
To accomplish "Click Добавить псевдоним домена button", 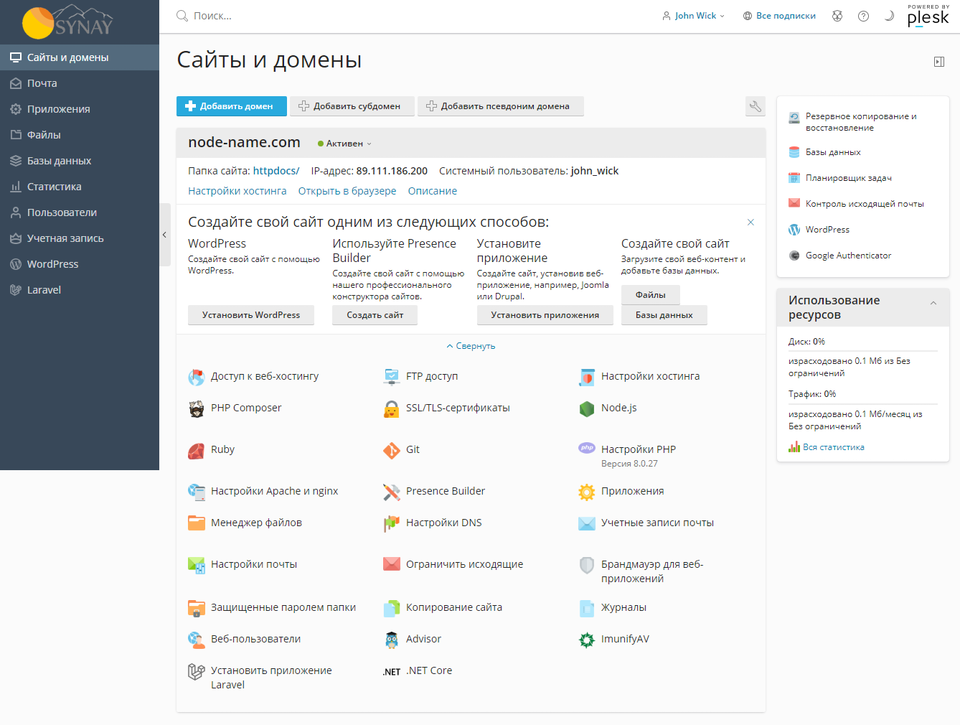I will click(x=500, y=106).
